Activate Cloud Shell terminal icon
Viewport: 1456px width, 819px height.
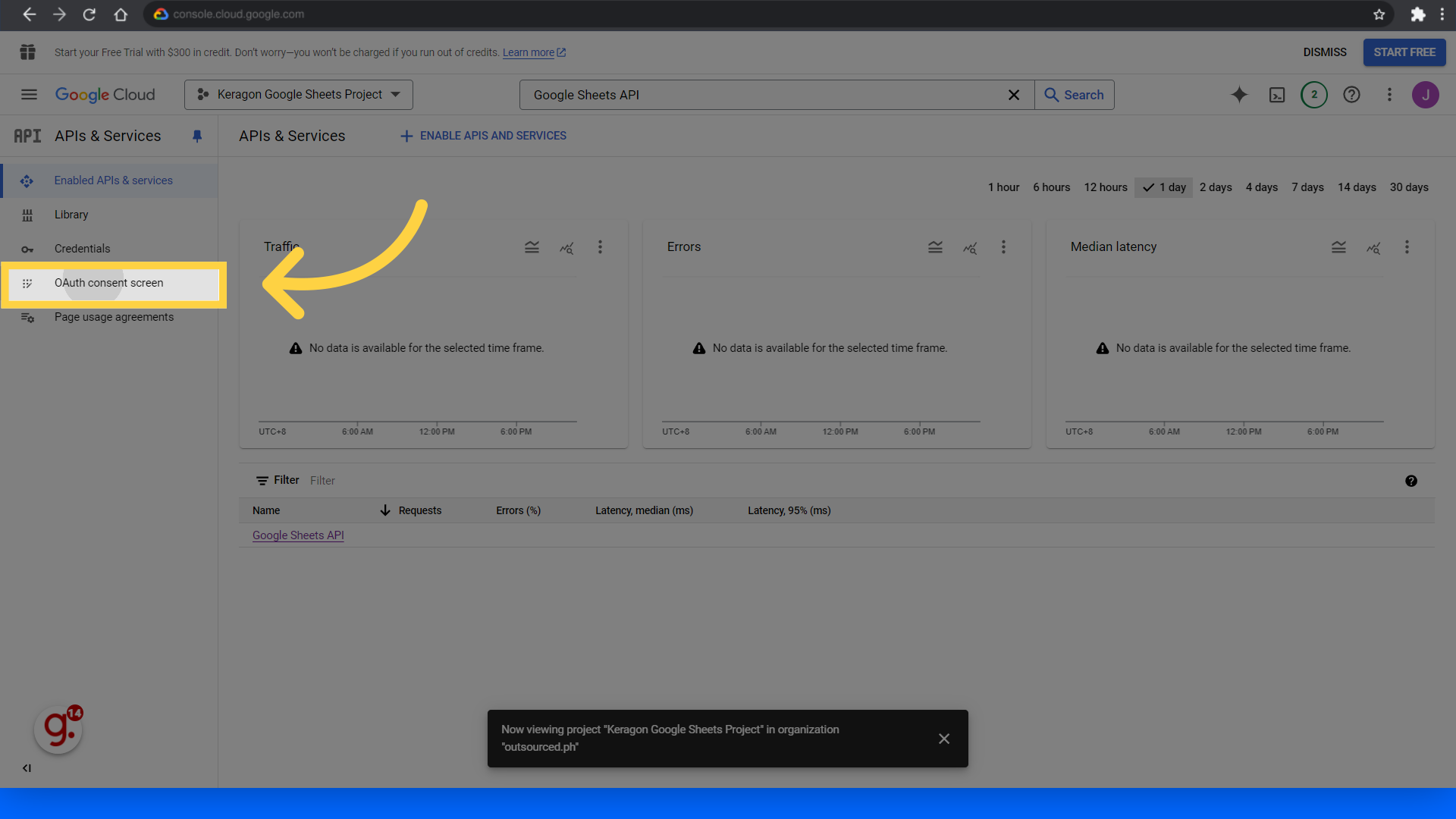tap(1277, 95)
